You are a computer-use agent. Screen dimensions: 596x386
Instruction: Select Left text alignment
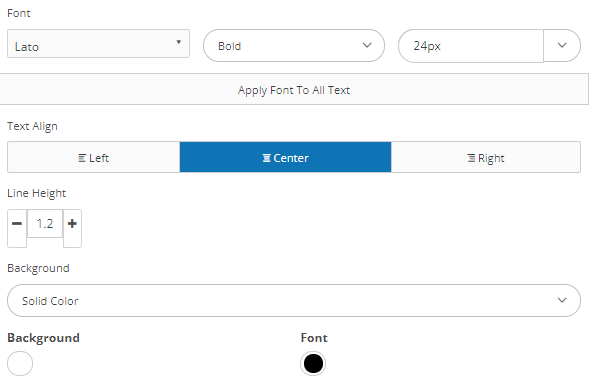(x=94, y=157)
